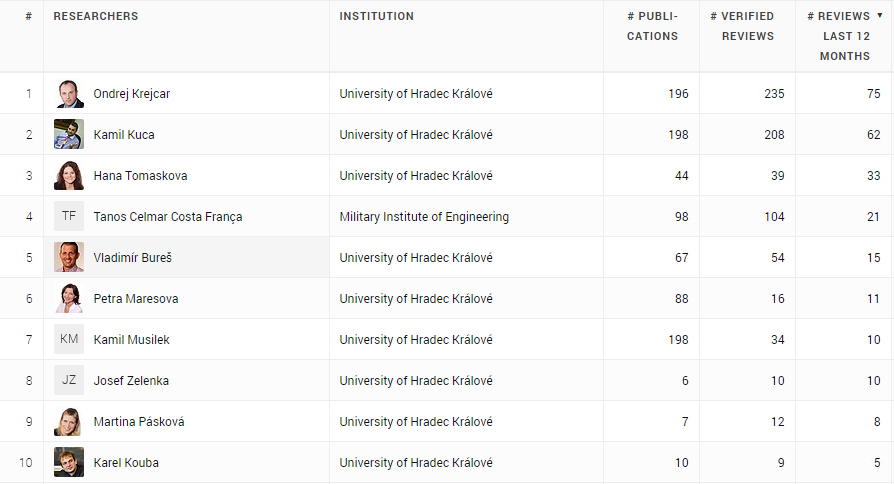Open Vladimír Bureš's avatar image
The image size is (894, 484).
point(69,257)
